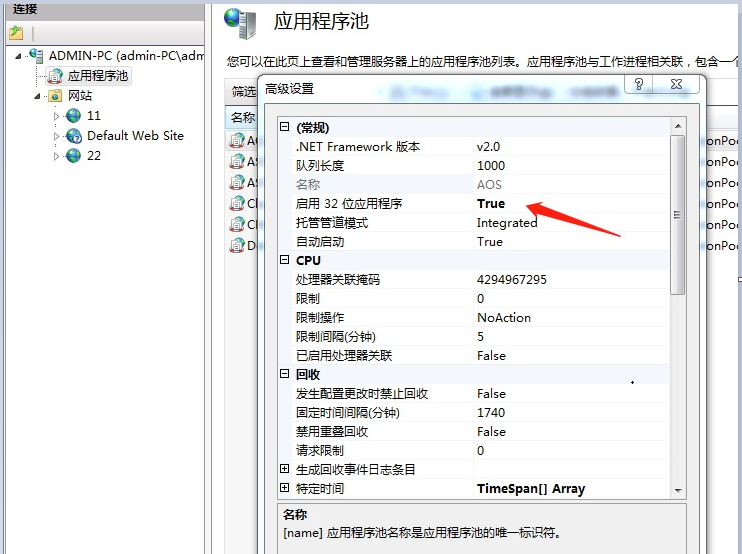742x554 pixels.
Task: Collapse the CPU property section
Action: tap(284, 260)
